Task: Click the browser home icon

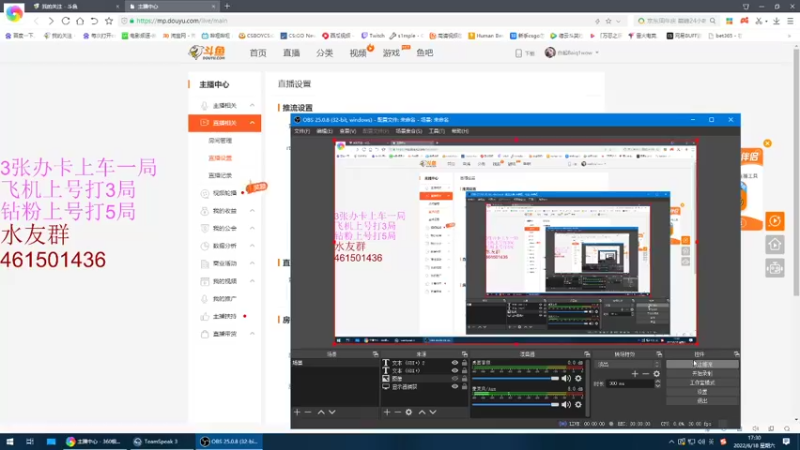Action: point(80,21)
